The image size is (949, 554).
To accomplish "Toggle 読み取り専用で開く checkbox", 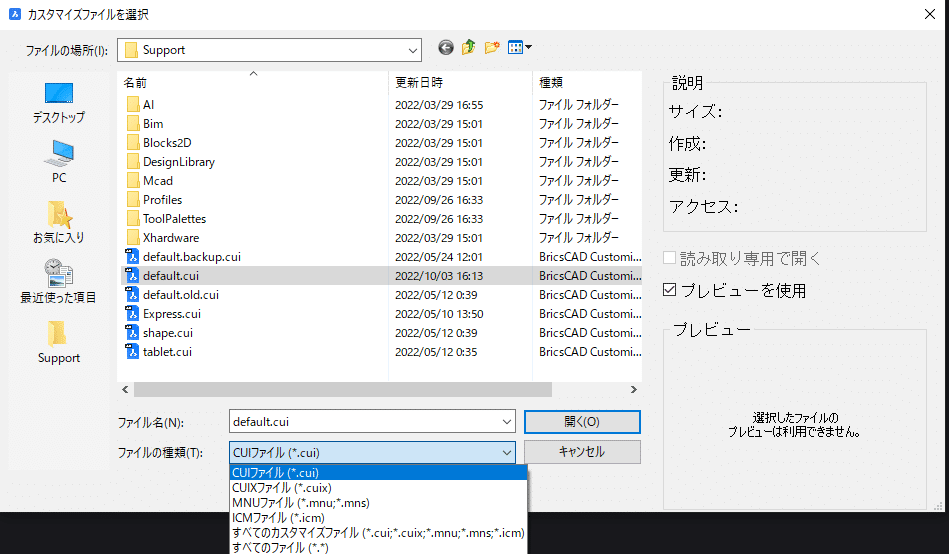I will 669,258.
